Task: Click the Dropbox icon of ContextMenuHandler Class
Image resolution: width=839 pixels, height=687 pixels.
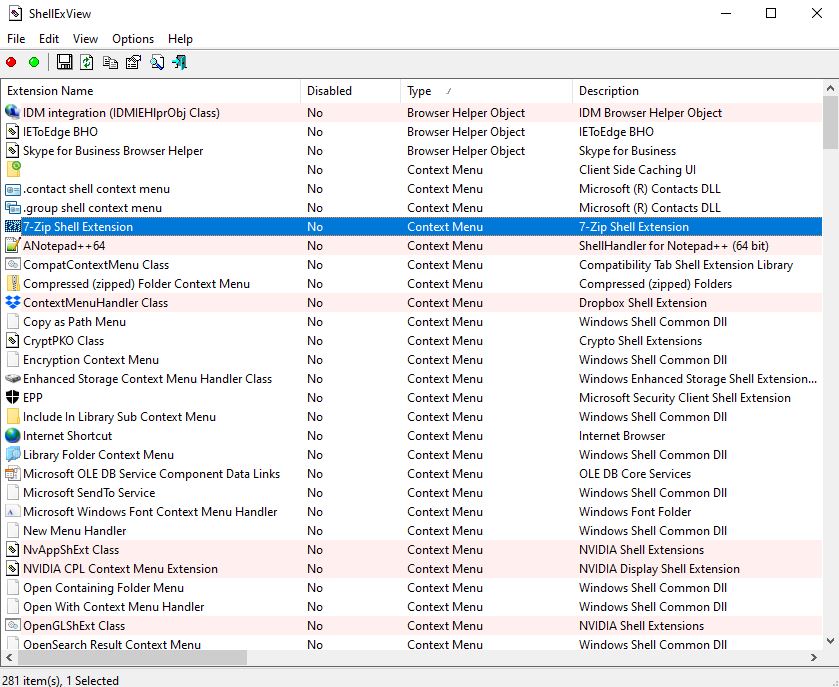Action: pos(12,303)
